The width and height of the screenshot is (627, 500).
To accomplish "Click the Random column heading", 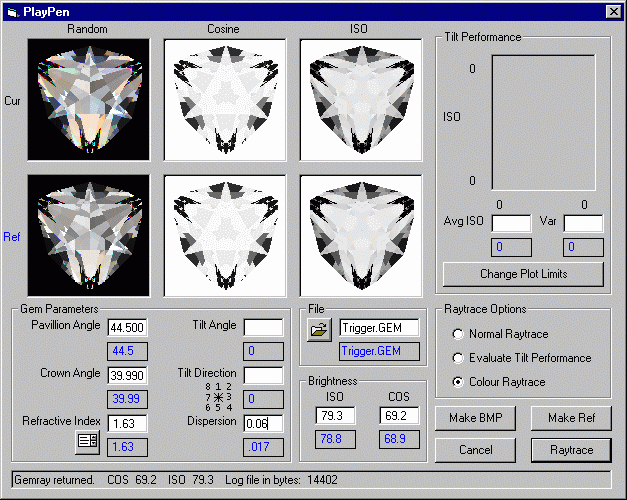I will [x=87, y=29].
